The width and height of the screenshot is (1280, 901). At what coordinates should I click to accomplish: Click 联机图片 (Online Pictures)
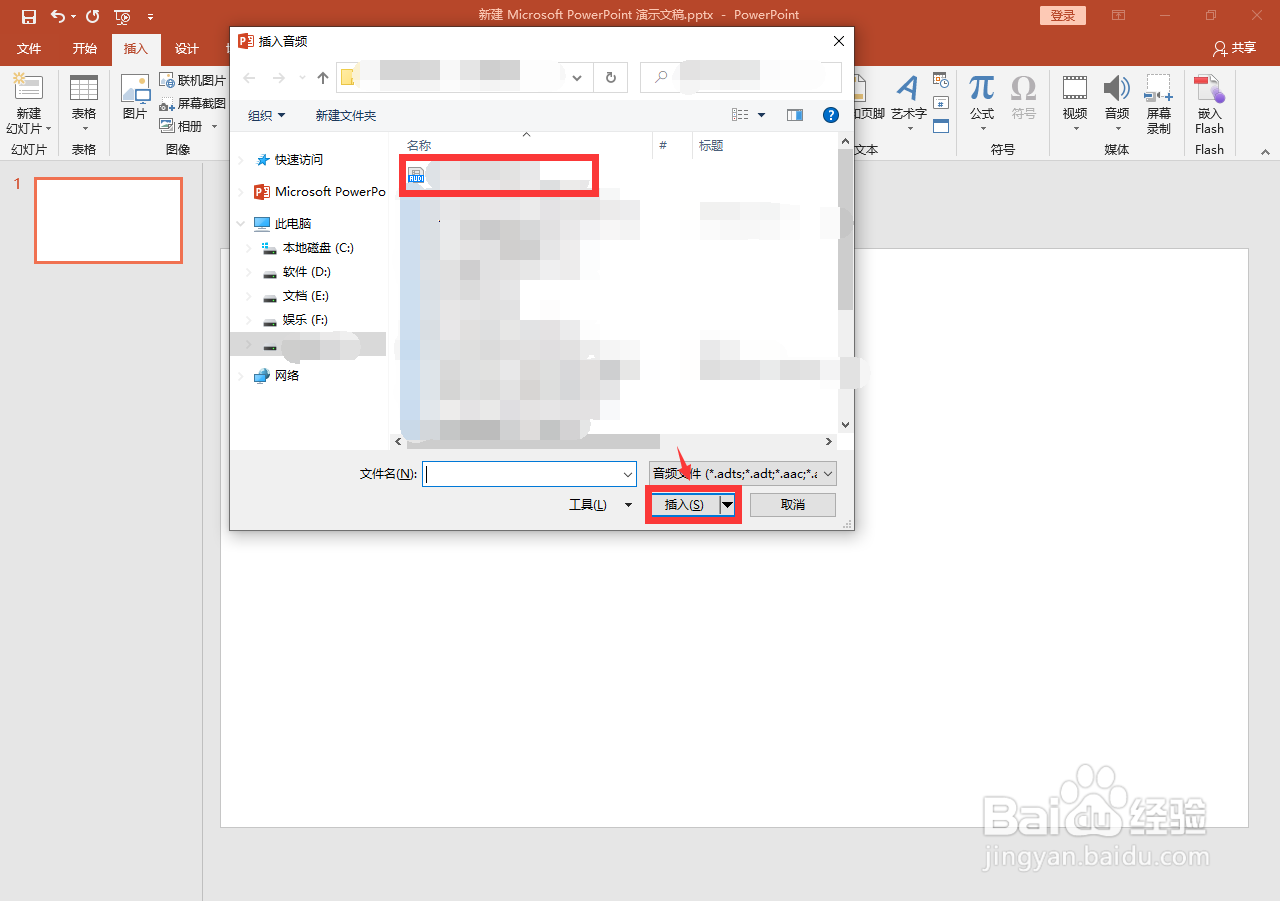pyautogui.click(x=193, y=80)
